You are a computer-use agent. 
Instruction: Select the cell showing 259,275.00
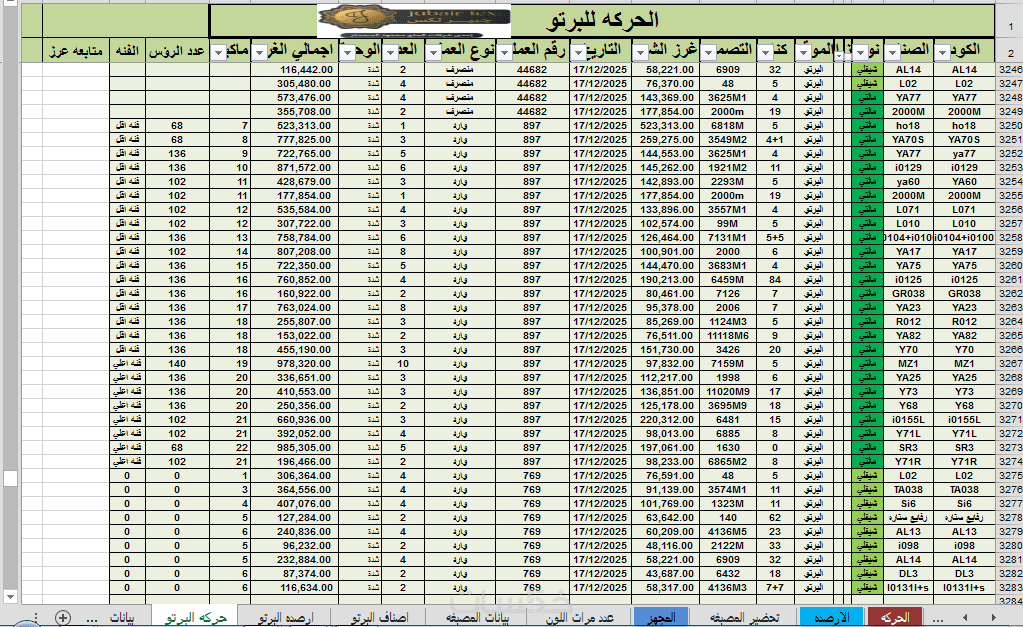(x=666, y=140)
